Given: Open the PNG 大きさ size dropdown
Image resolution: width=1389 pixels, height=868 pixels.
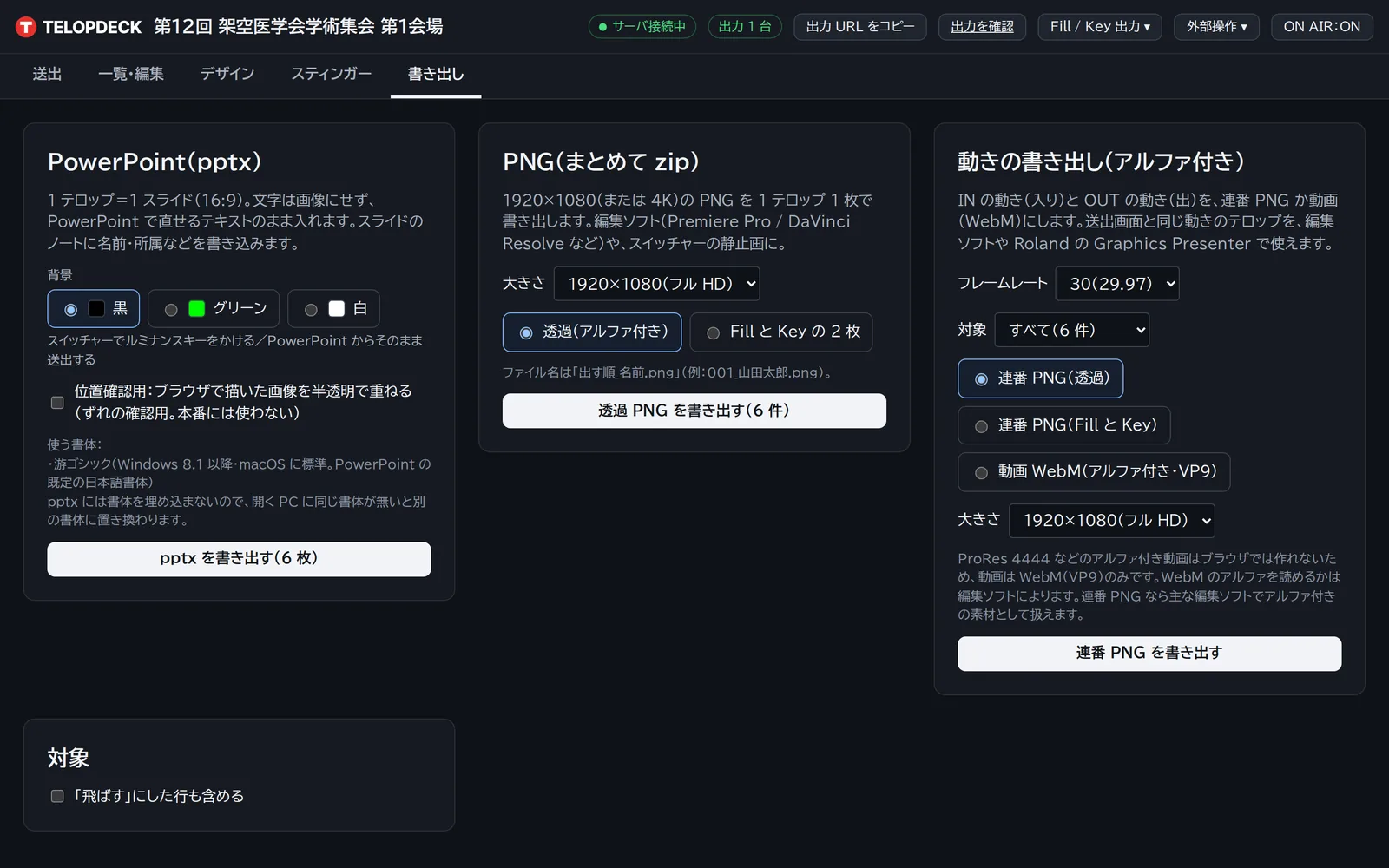Looking at the screenshot, I should coord(657,284).
